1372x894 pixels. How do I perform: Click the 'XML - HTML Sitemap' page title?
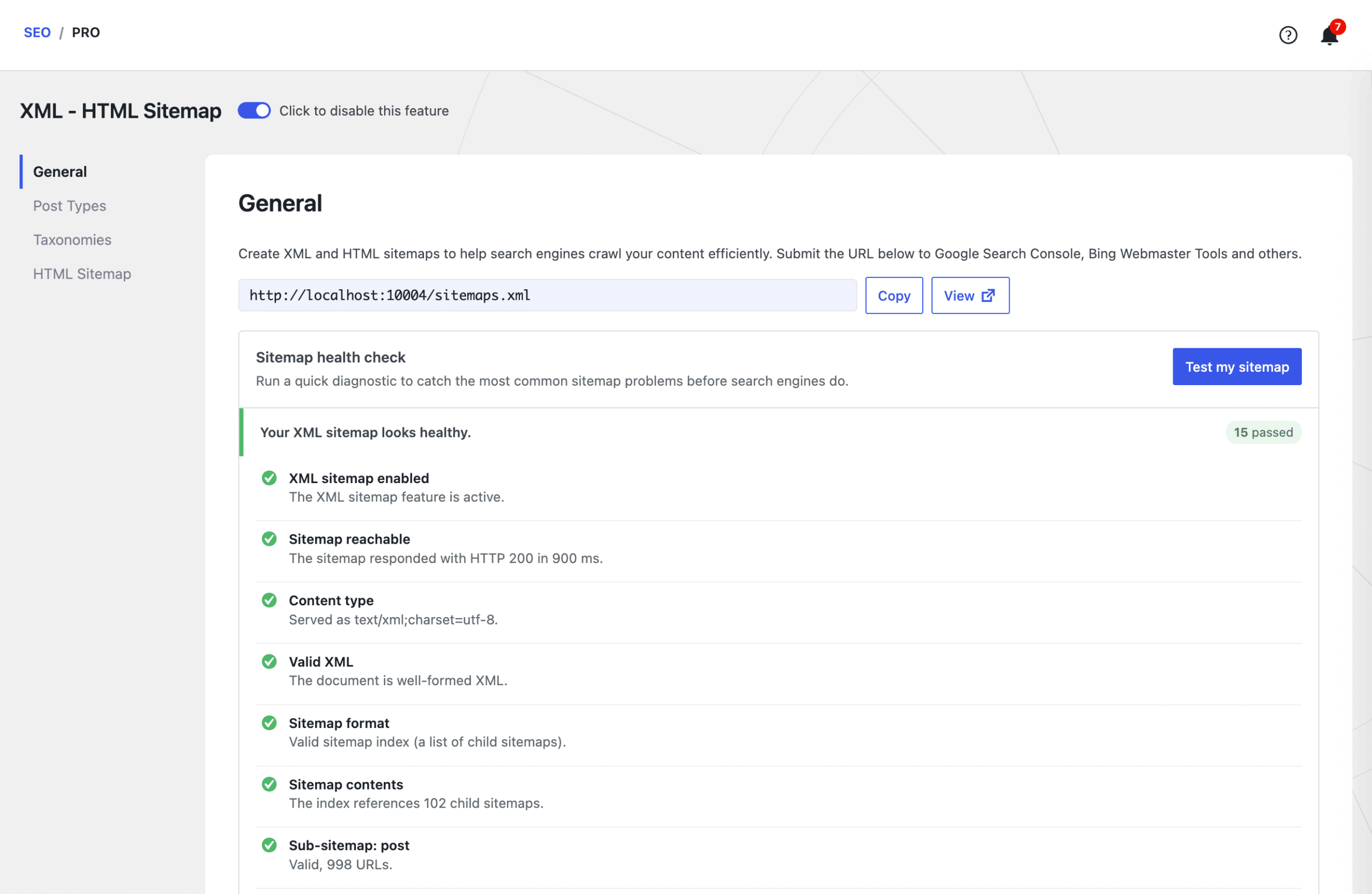[121, 110]
